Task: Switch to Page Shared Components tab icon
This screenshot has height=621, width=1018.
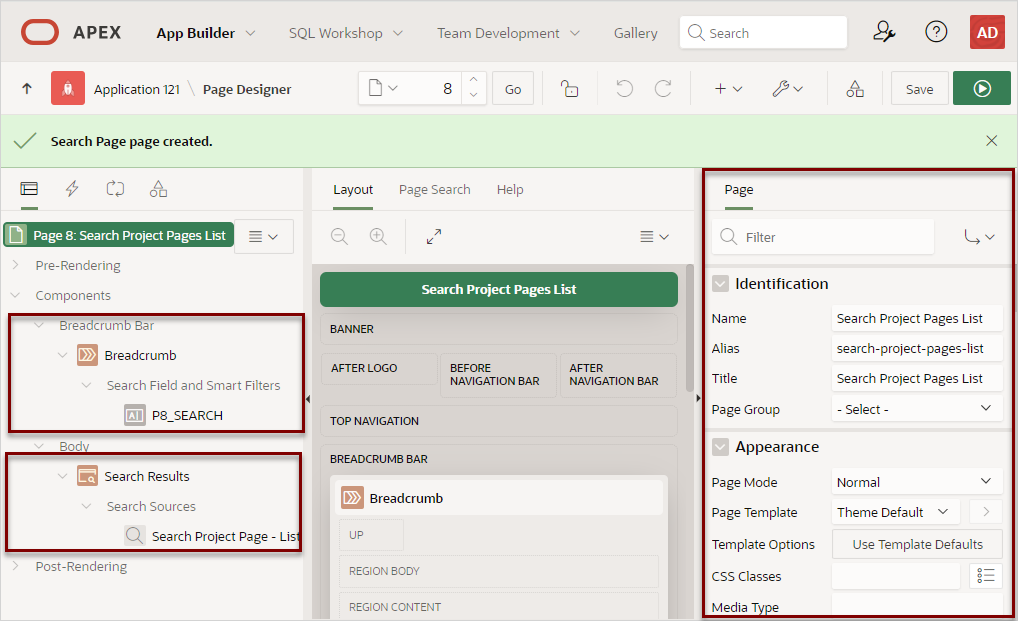Action: tap(158, 189)
